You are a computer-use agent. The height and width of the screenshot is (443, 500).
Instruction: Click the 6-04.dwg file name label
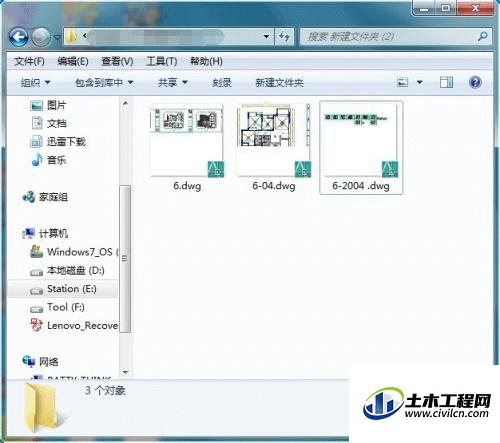point(274,186)
